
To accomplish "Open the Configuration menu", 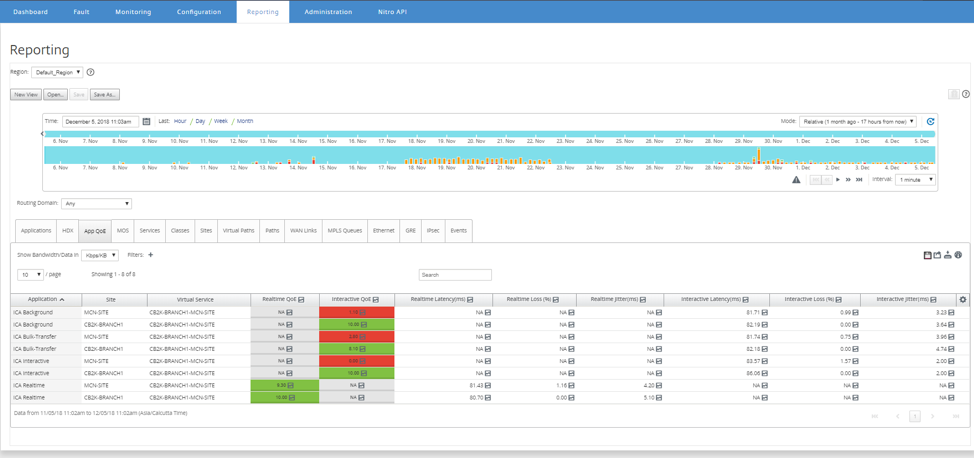I will (x=199, y=12).
